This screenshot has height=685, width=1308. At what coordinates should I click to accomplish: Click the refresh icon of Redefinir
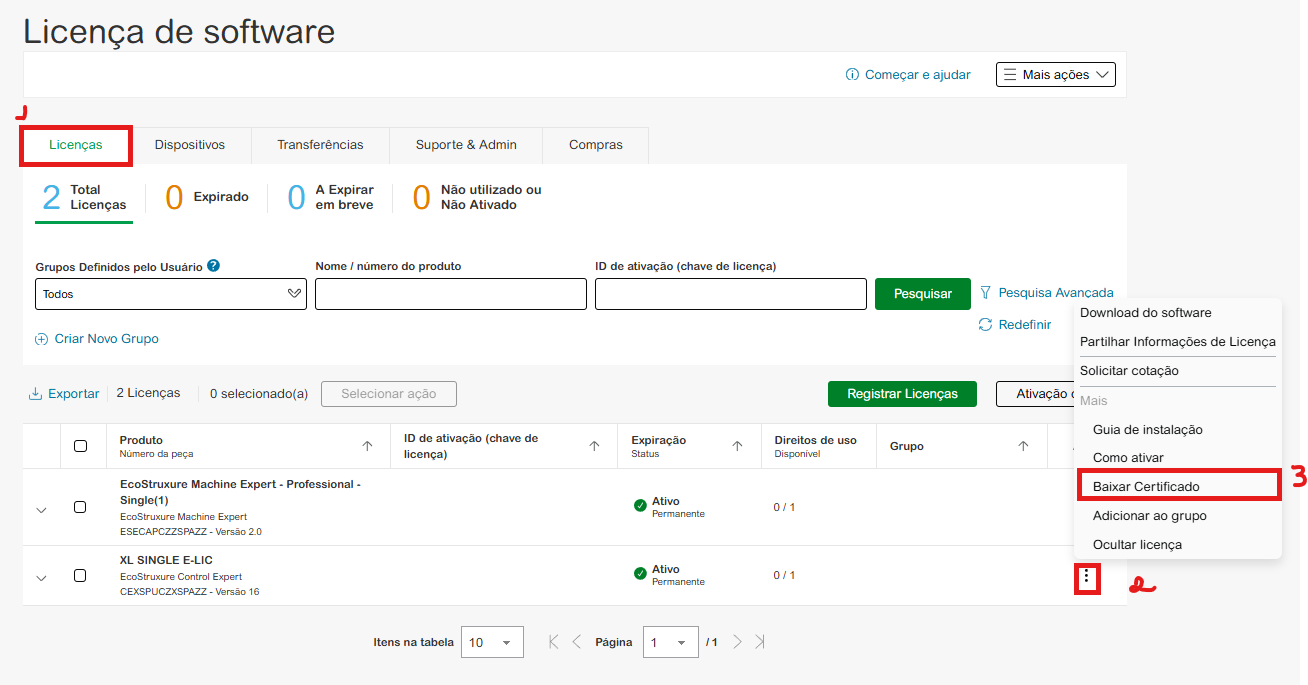(x=985, y=324)
